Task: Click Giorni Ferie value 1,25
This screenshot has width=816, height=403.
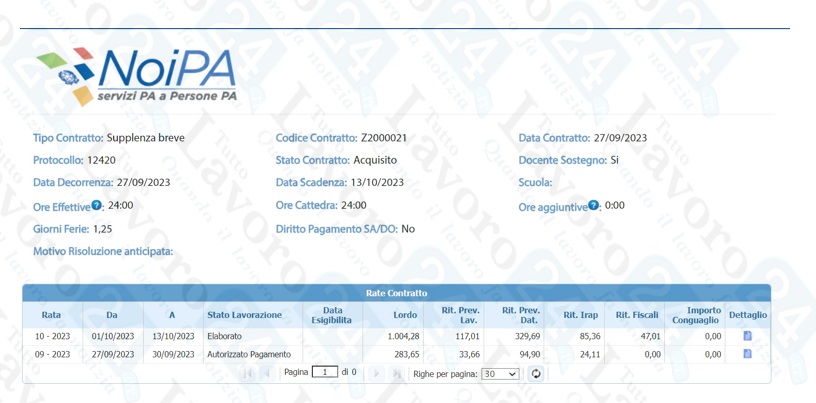Action: 103,229
